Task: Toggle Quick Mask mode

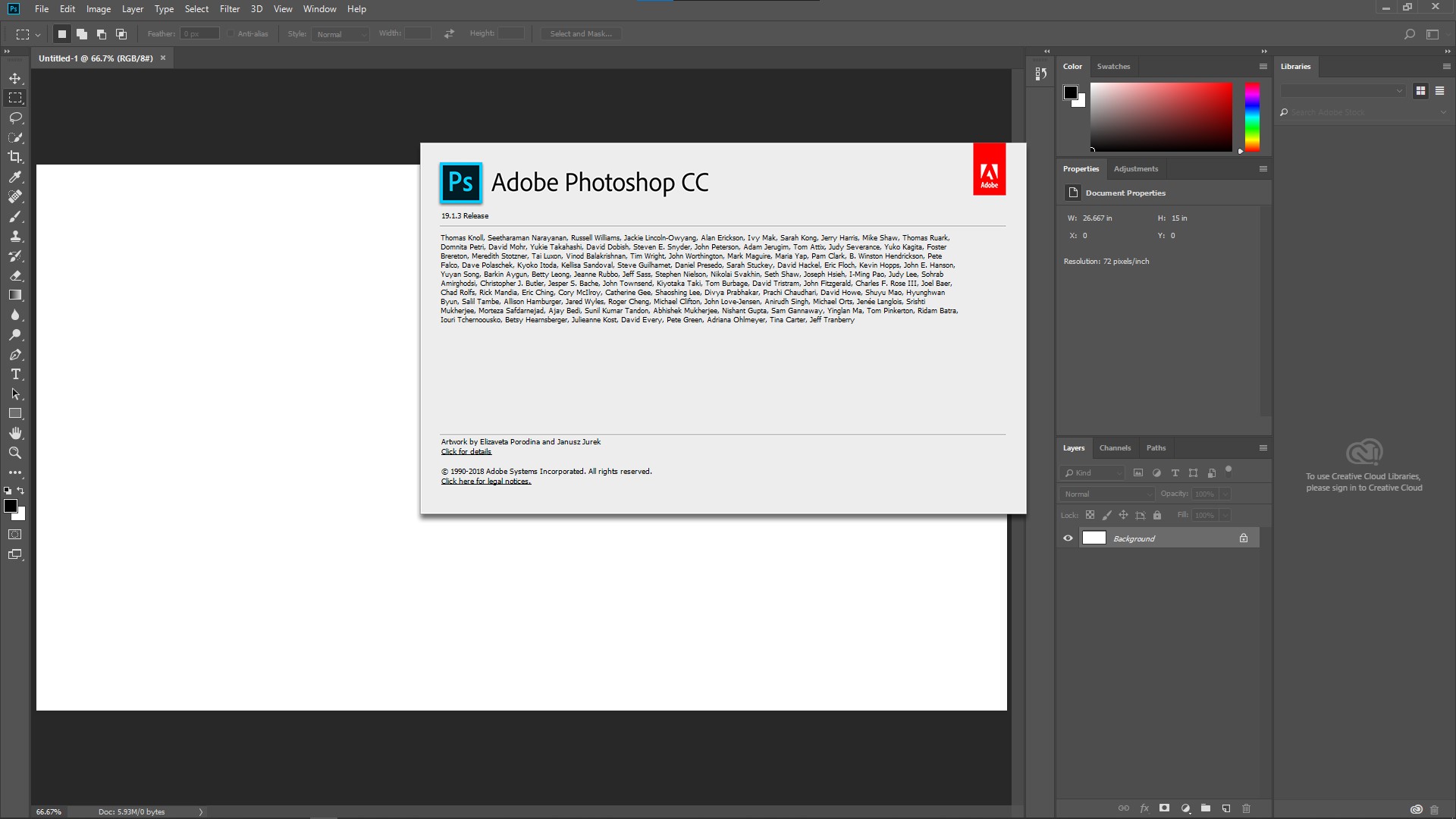Action: [x=15, y=535]
